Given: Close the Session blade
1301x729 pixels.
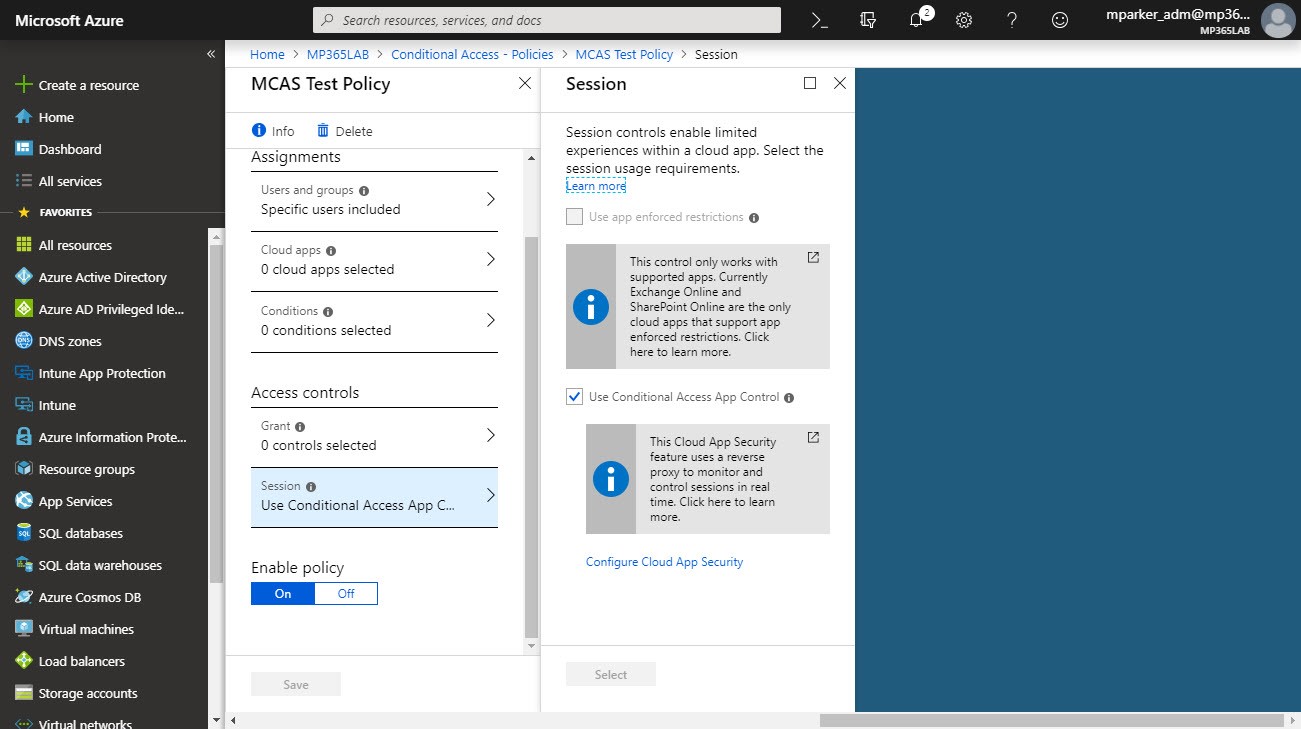Looking at the screenshot, I should point(840,83).
